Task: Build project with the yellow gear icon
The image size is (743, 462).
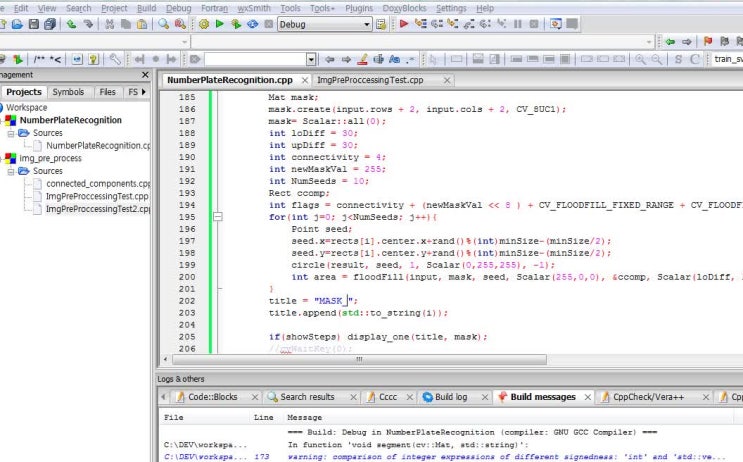Action: click(x=204, y=24)
